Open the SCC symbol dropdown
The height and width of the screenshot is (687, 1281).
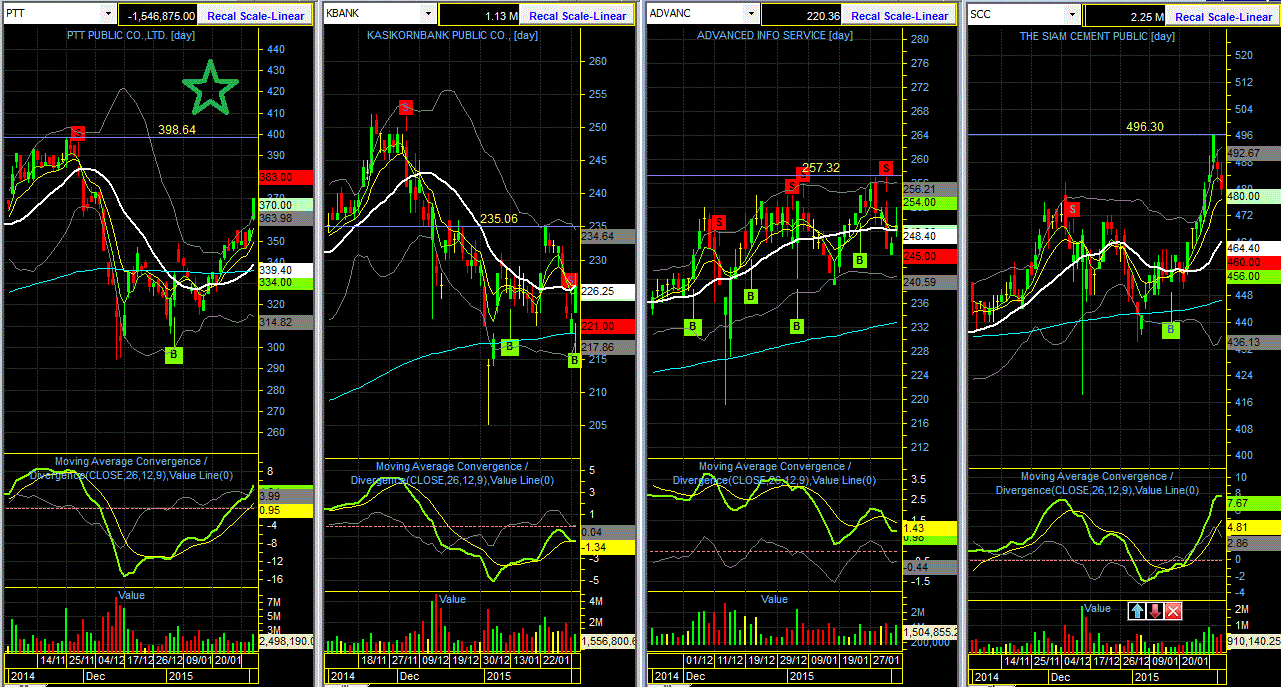(x=1073, y=15)
